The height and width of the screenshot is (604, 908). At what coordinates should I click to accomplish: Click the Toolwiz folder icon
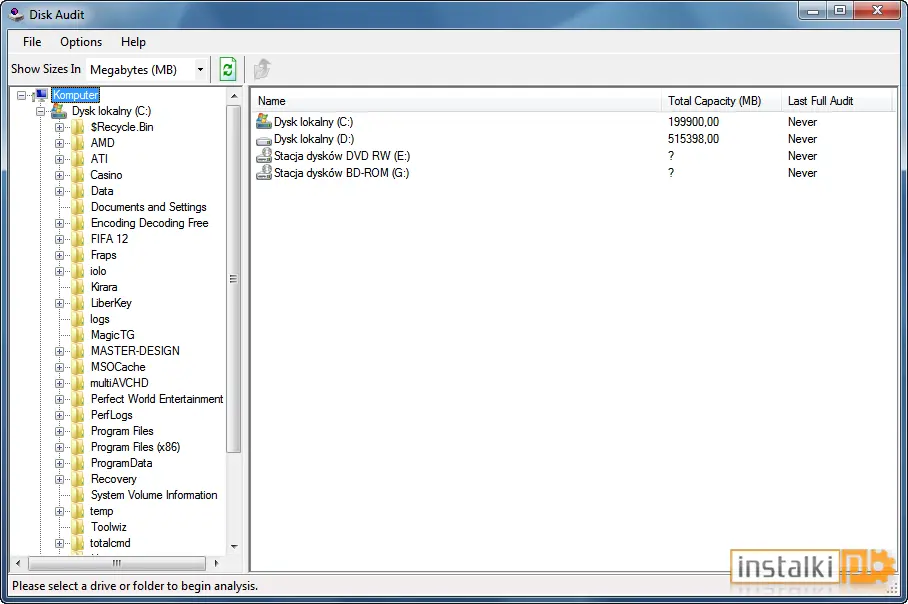pyautogui.click(x=78, y=527)
